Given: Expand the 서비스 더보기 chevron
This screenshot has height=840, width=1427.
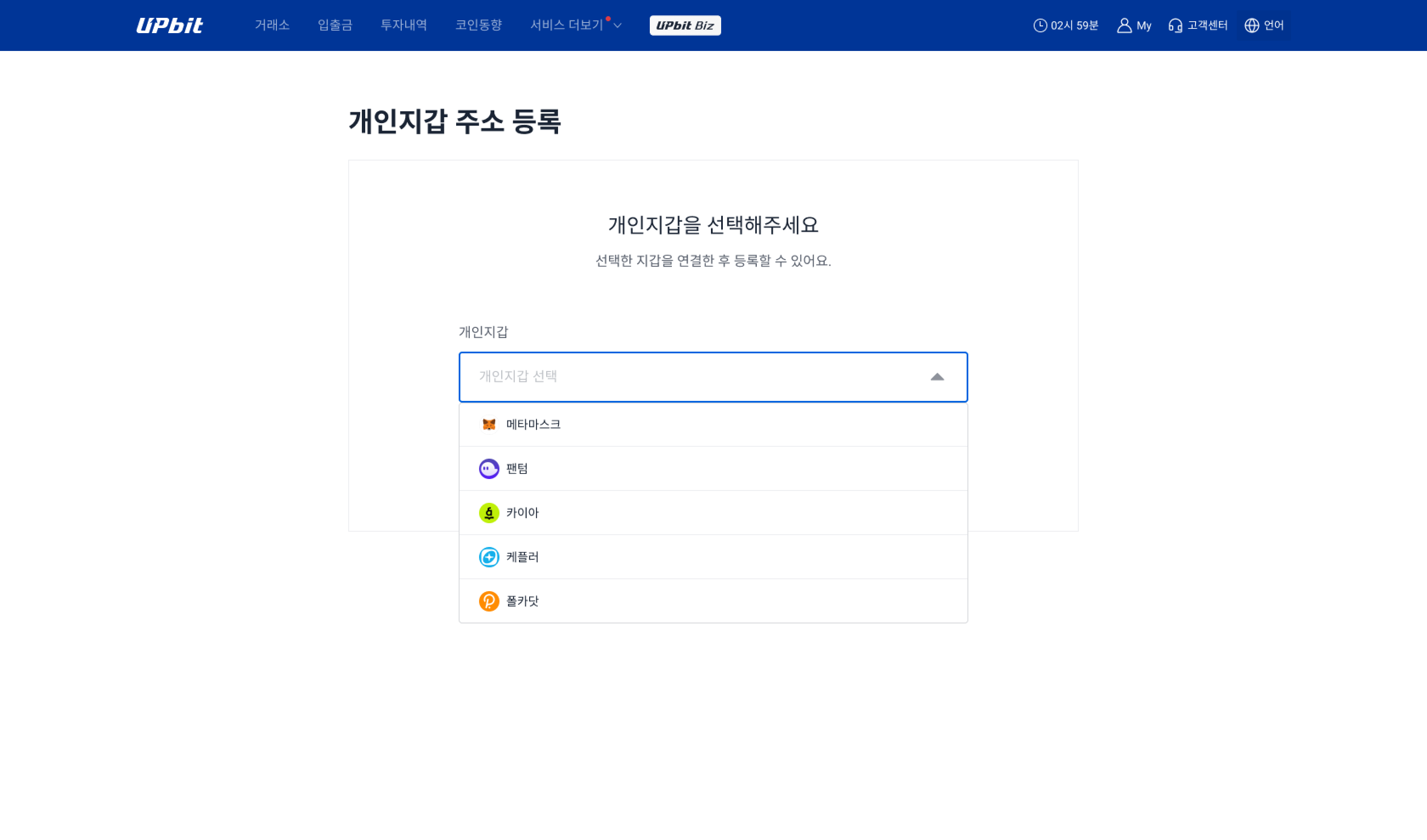Looking at the screenshot, I should point(618,25).
